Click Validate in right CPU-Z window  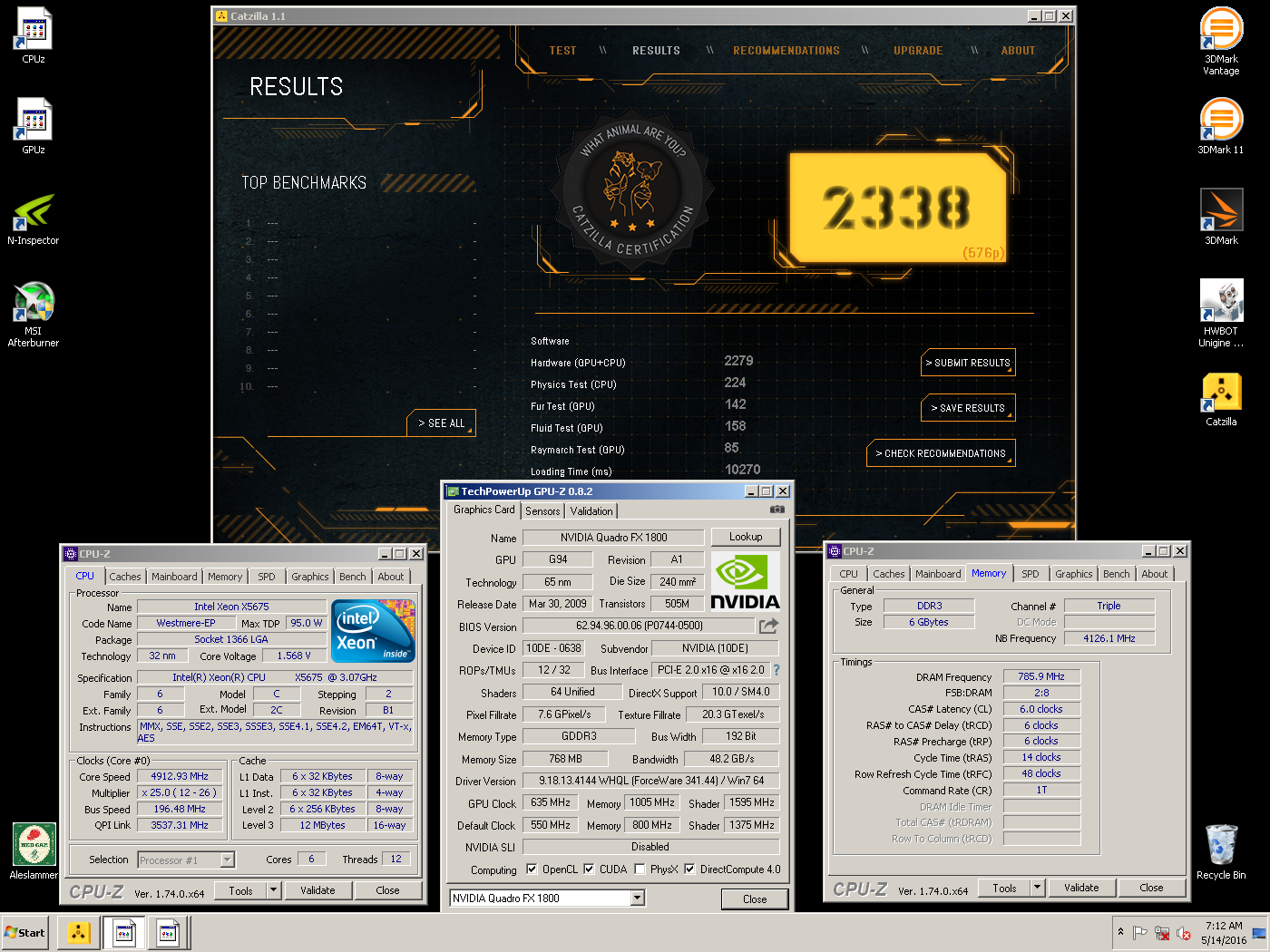1081,888
